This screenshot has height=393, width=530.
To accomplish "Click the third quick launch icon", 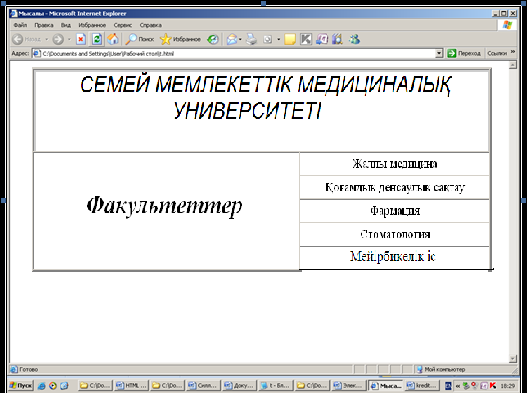I will pyautogui.click(x=64, y=386).
